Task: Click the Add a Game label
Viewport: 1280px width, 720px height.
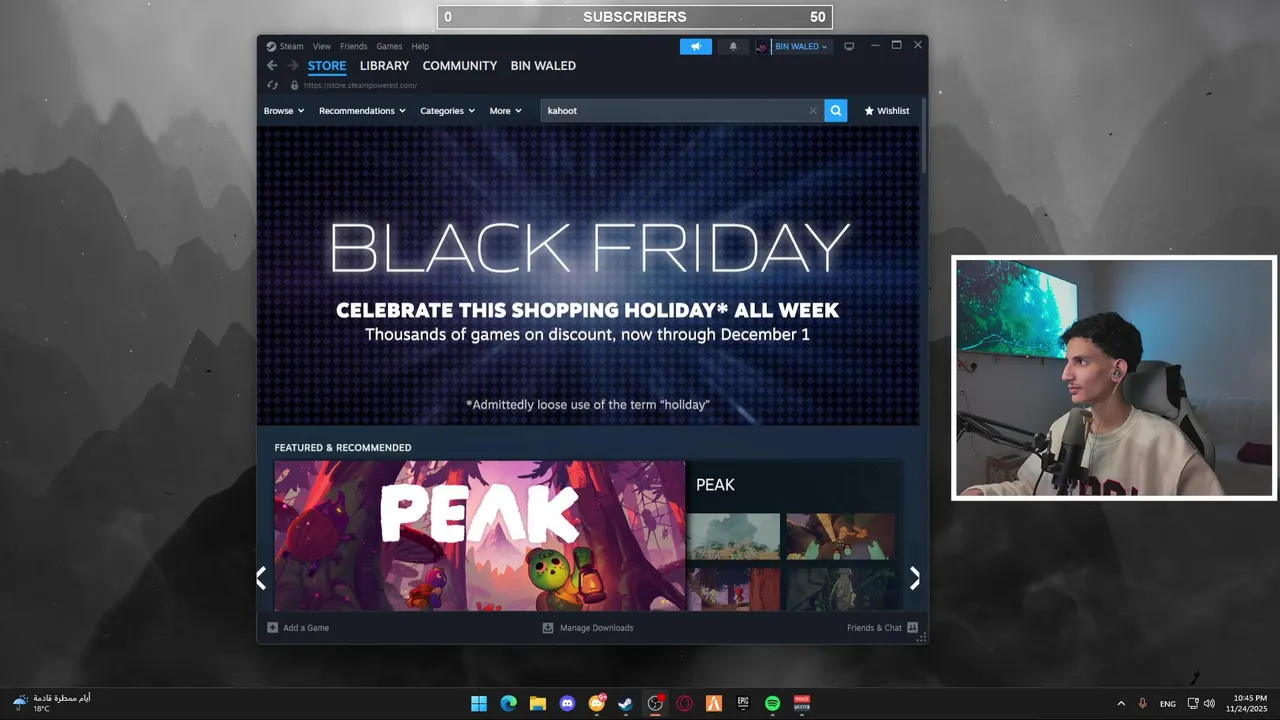Action: [306, 628]
